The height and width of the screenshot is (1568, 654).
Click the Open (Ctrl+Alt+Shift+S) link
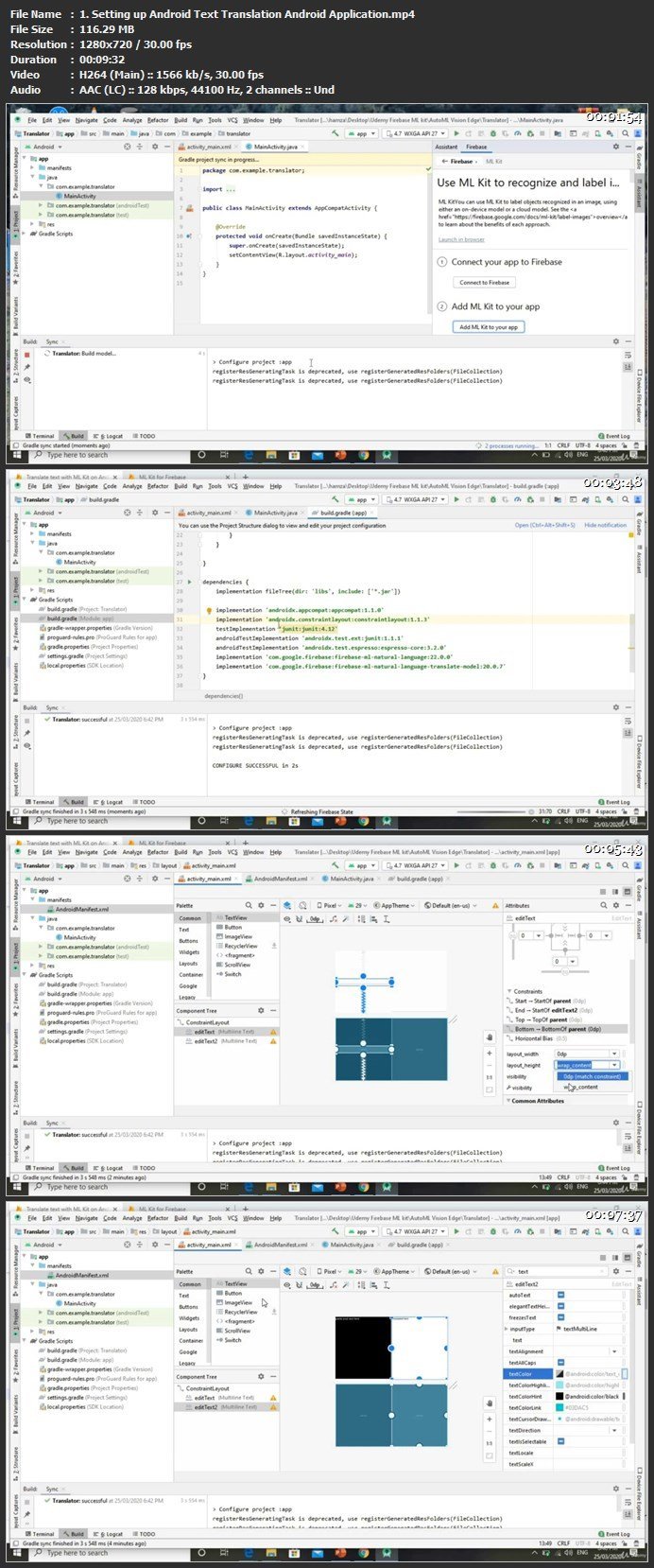click(x=542, y=525)
